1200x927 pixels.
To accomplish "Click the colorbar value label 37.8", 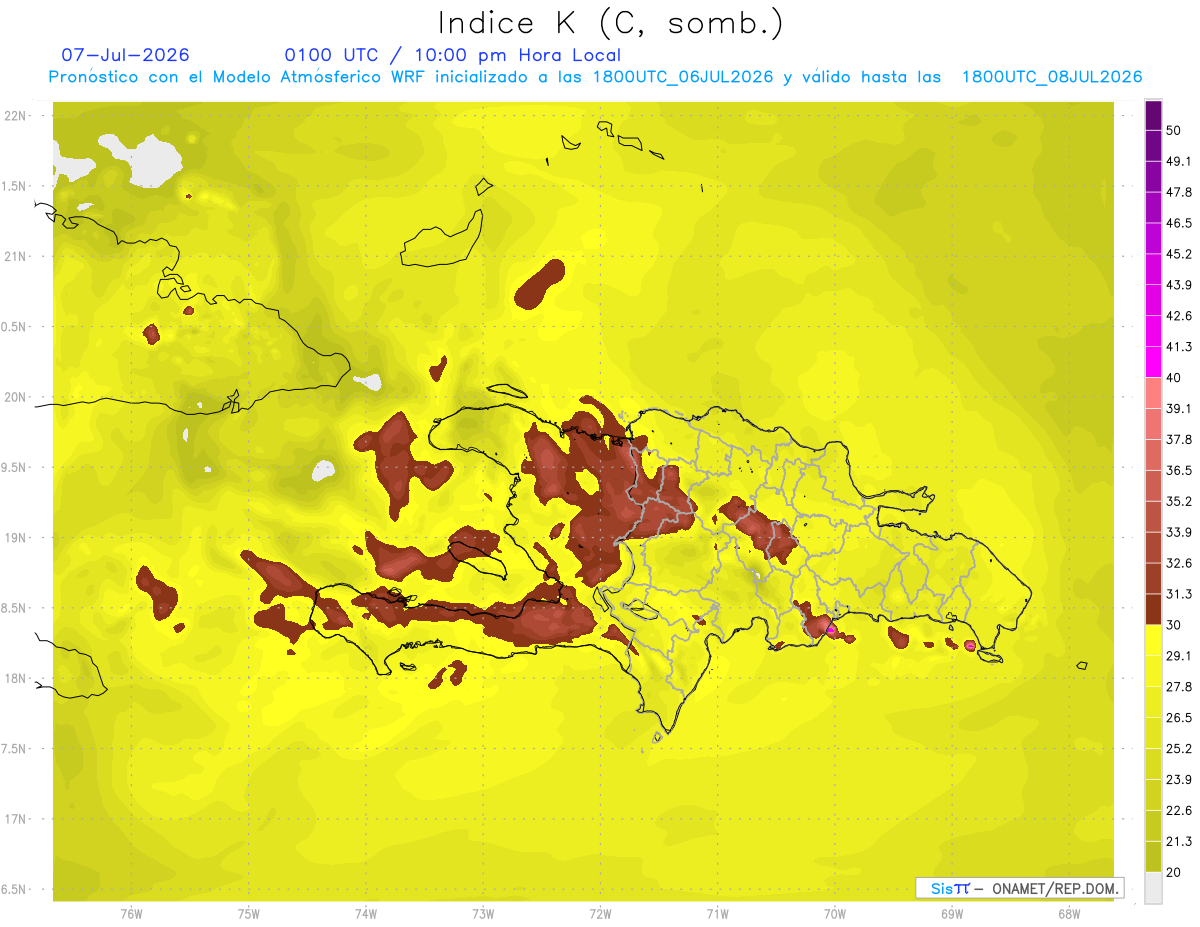I will (1180, 439).
